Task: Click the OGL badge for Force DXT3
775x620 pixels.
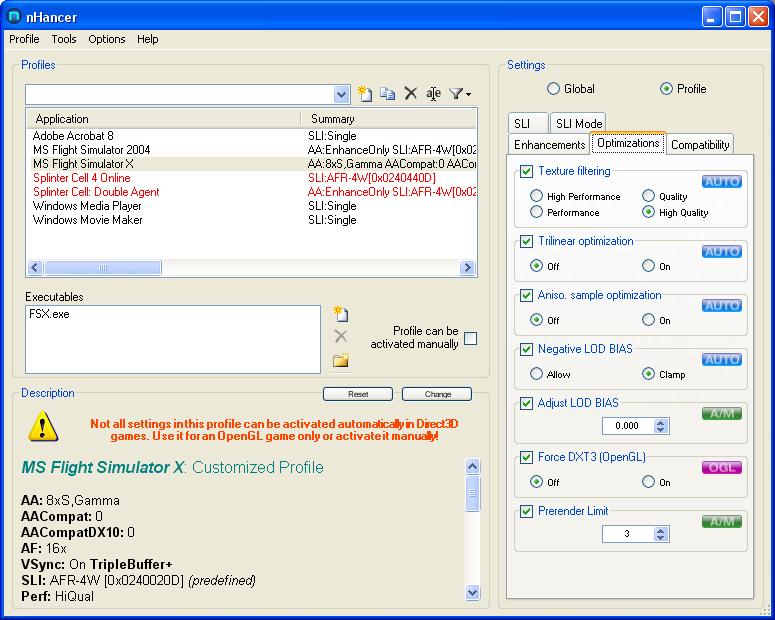Action: coord(721,467)
